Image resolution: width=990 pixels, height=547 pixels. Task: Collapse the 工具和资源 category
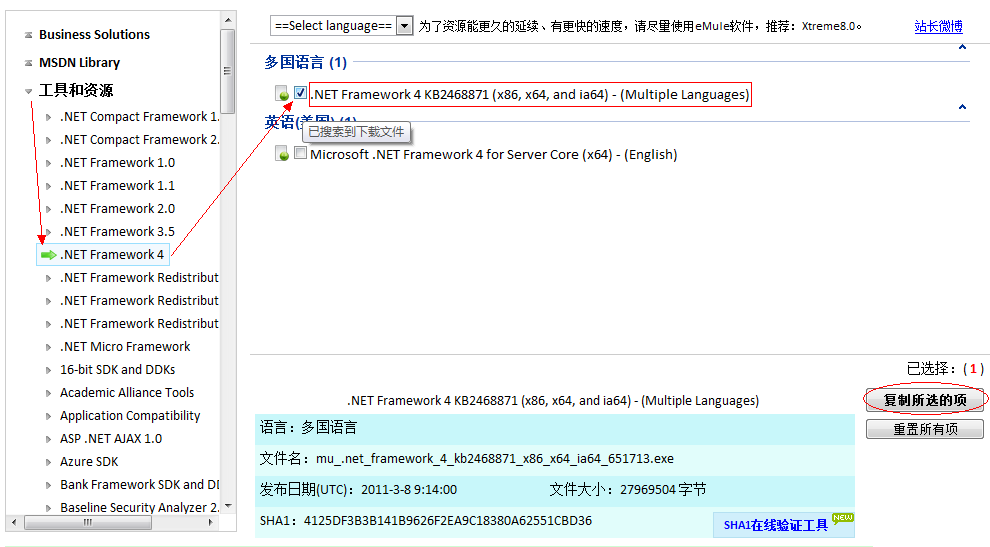click(28, 91)
